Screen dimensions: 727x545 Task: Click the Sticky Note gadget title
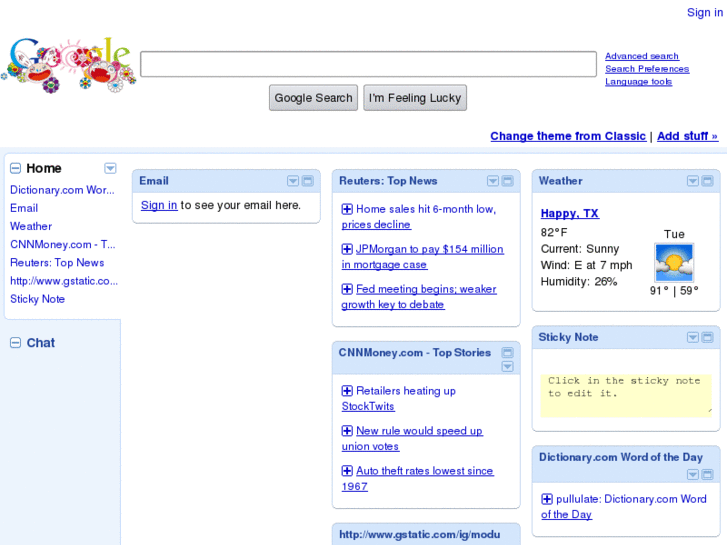click(568, 337)
